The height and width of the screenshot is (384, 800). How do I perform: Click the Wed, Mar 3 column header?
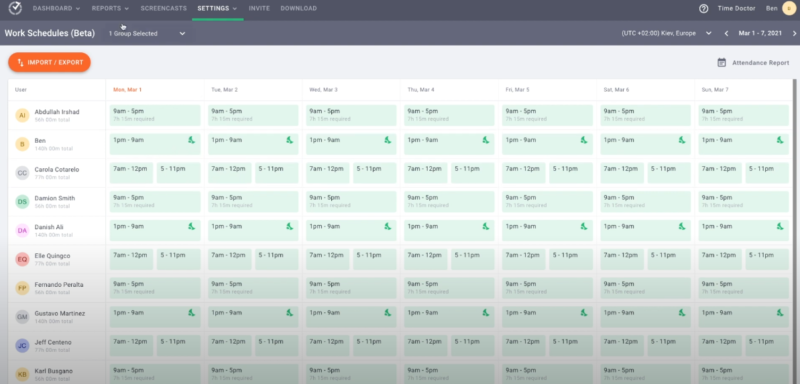point(323,90)
